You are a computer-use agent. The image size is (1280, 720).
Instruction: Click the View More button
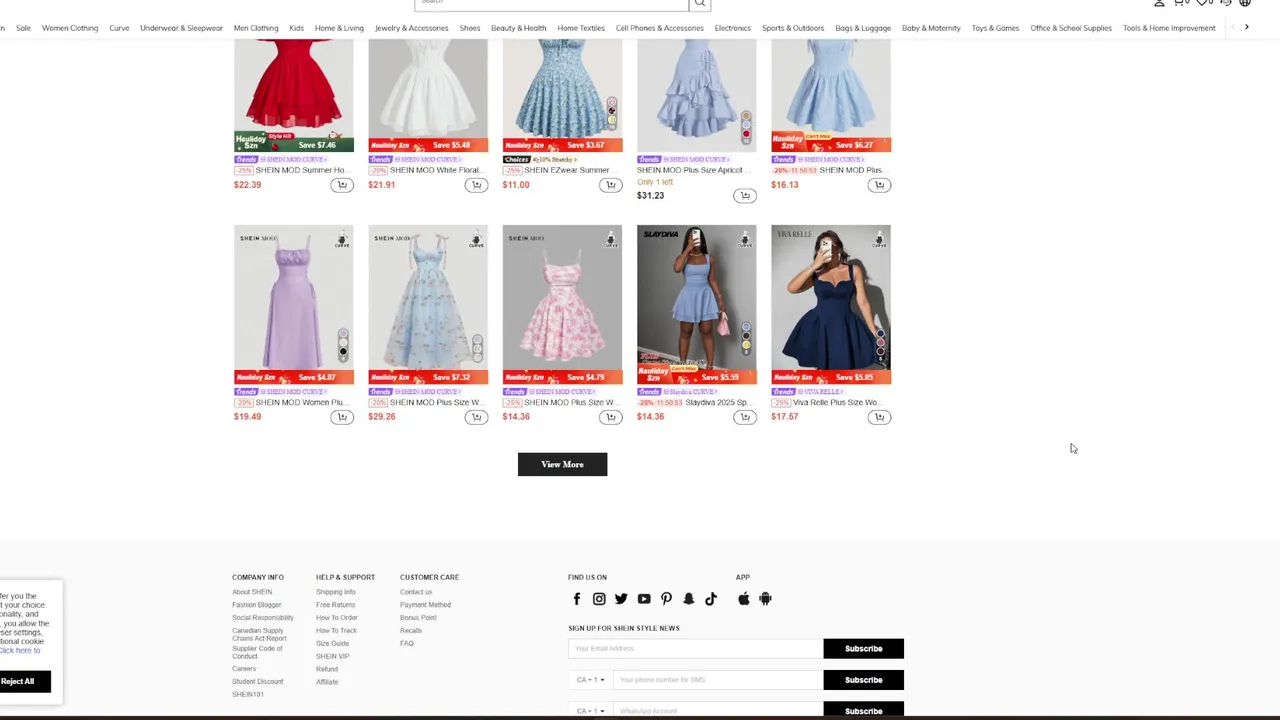(x=562, y=464)
